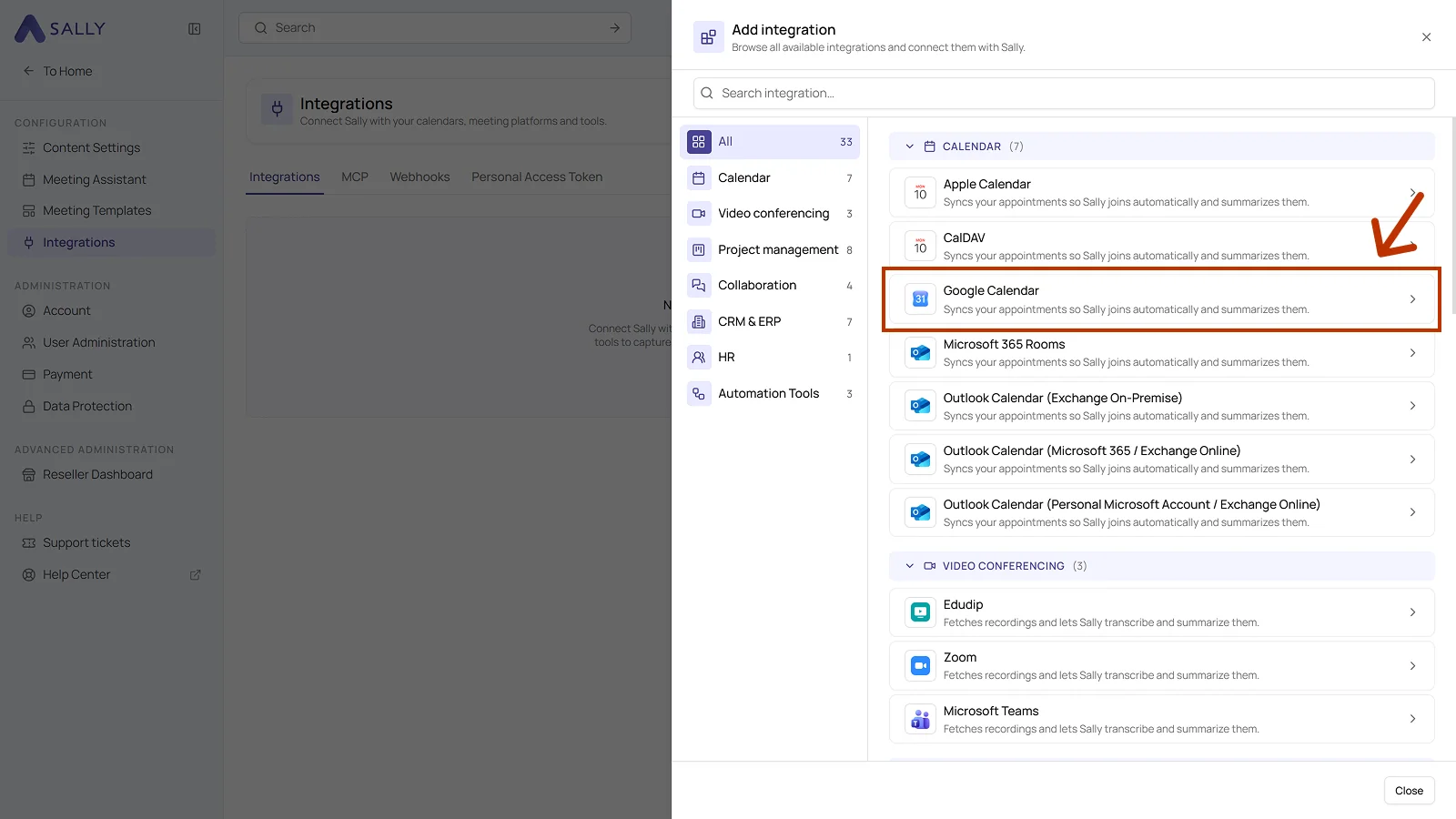Image resolution: width=1456 pixels, height=819 pixels.
Task: Select the Automation Tools category label
Action: pyautogui.click(x=768, y=393)
